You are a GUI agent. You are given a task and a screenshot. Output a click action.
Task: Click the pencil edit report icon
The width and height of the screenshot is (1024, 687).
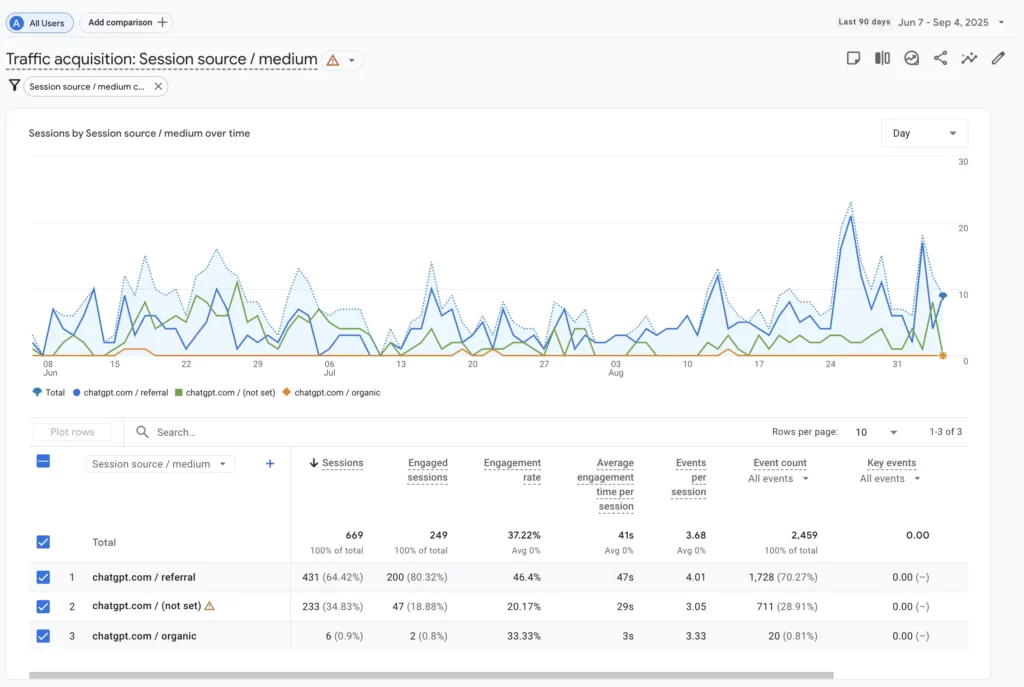click(998, 58)
